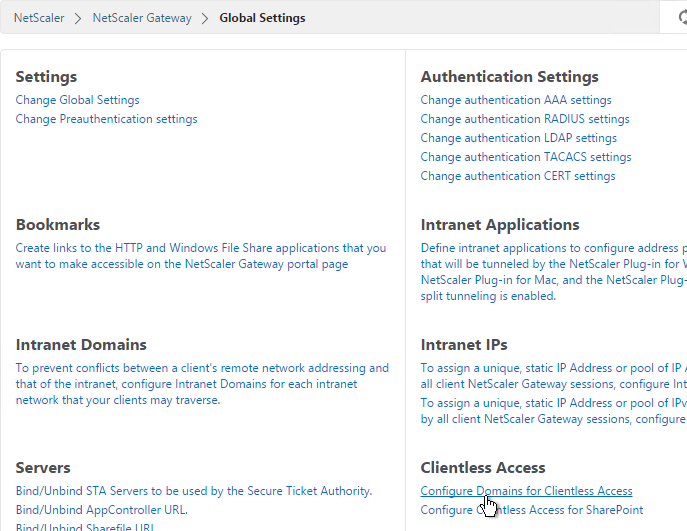Select the Bookmarks section heading
This screenshot has width=687, height=531.
(58, 225)
